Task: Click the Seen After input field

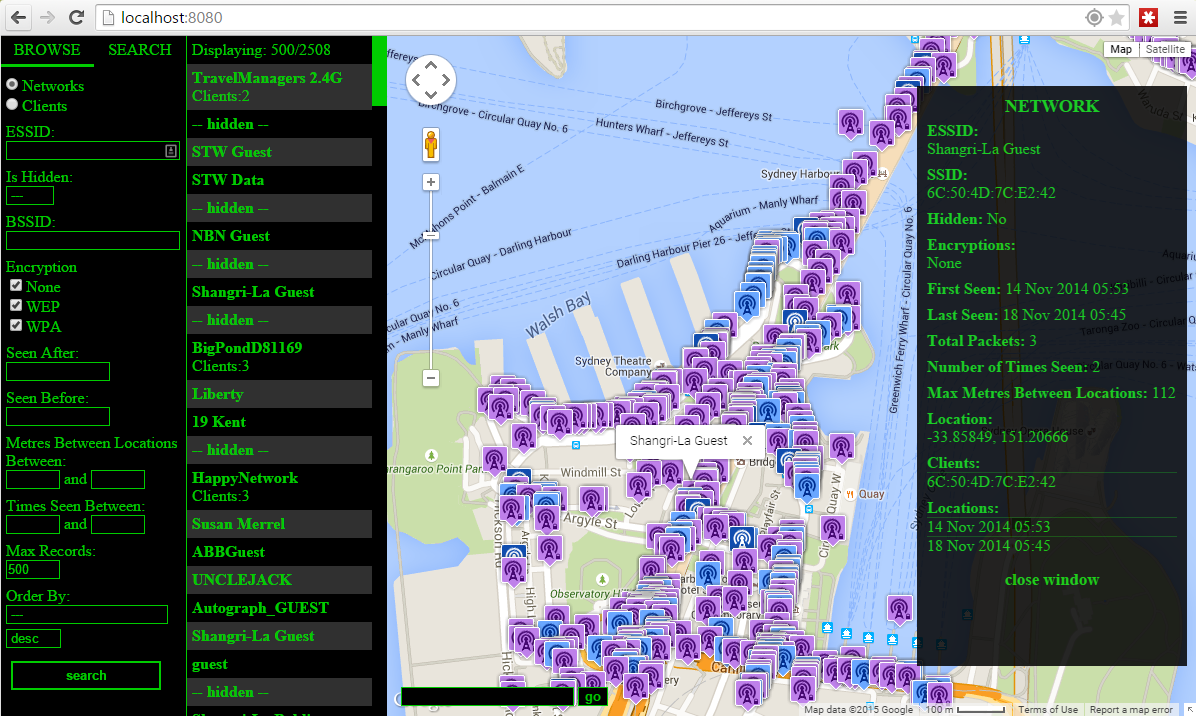Action: 58,371
